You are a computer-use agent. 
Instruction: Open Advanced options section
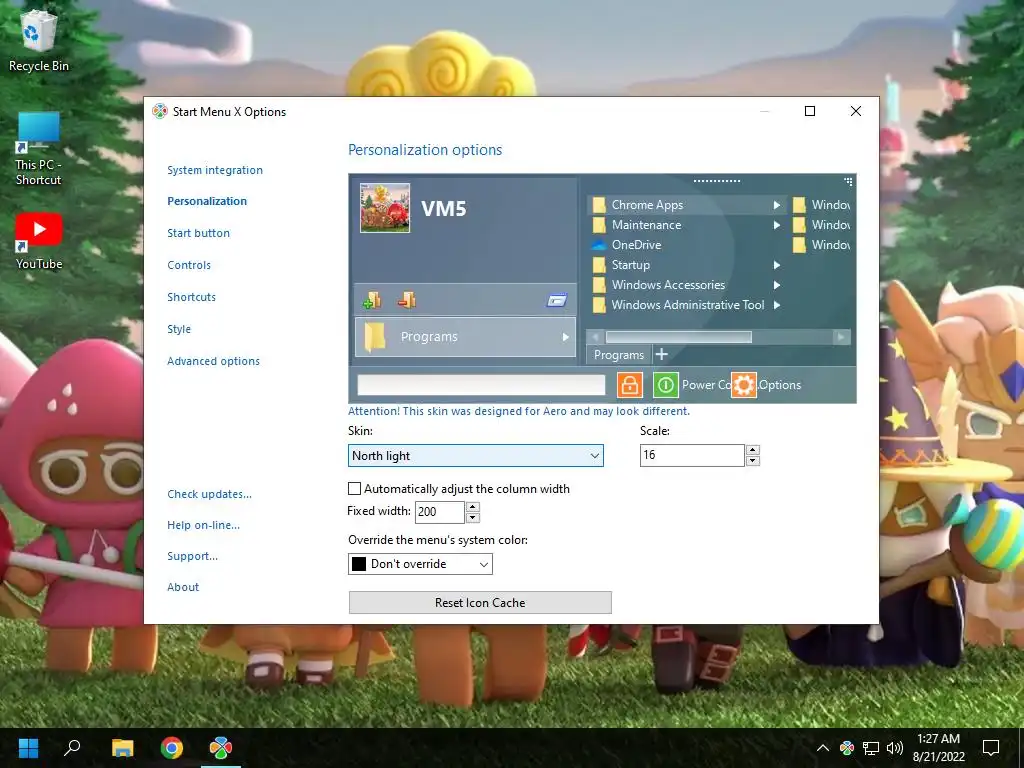point(214,361)
